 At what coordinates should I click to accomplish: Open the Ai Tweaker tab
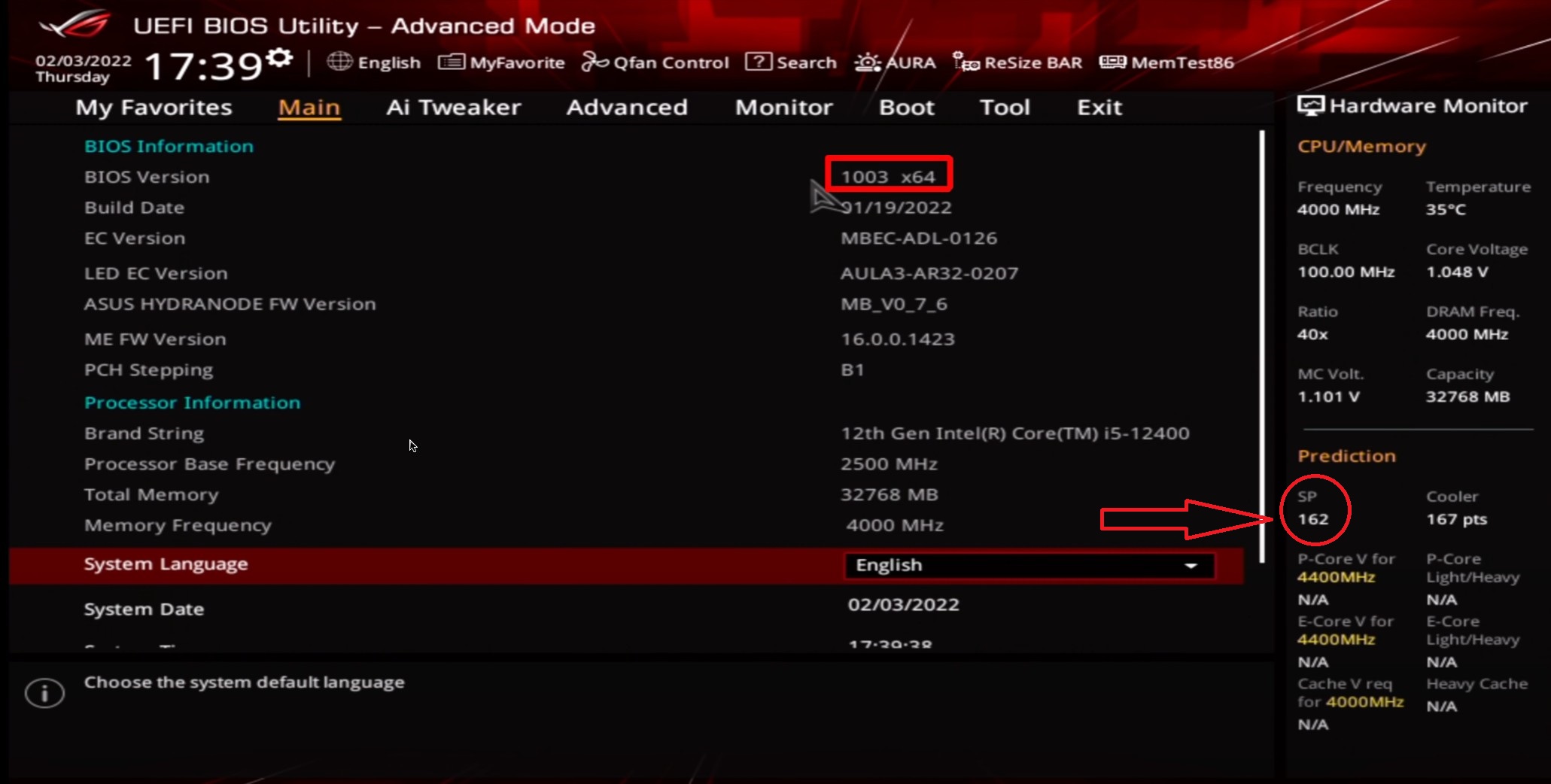pos(454,108)
